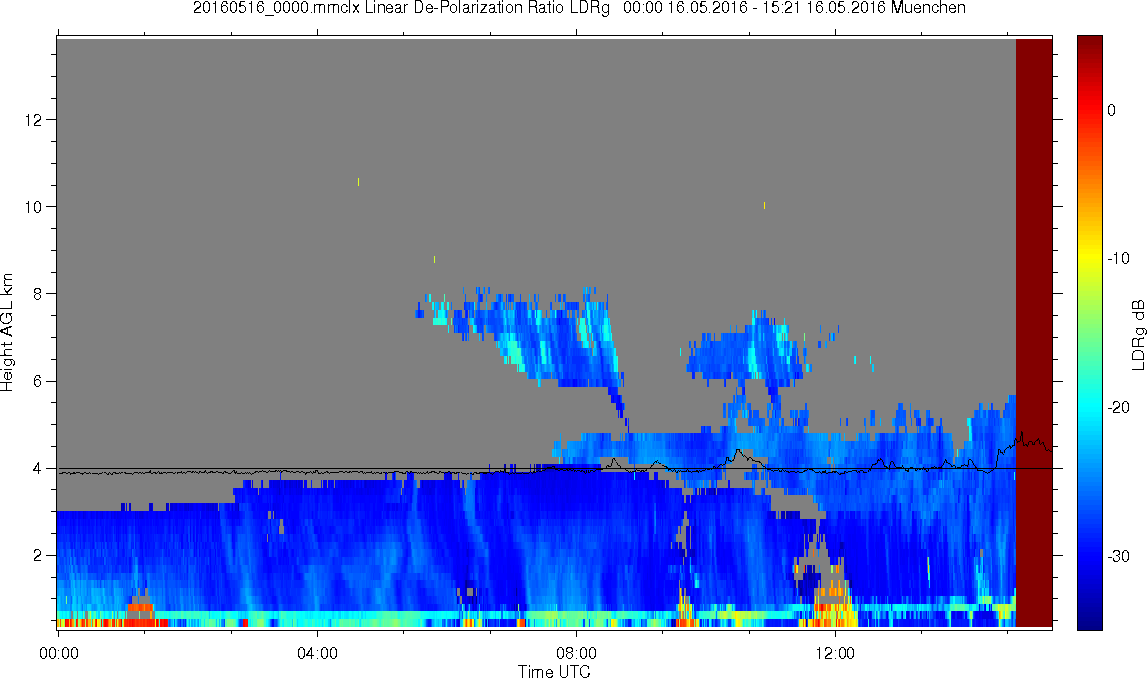Click the height tick label 6
1147x678 pixels.
tap(38, 381)
